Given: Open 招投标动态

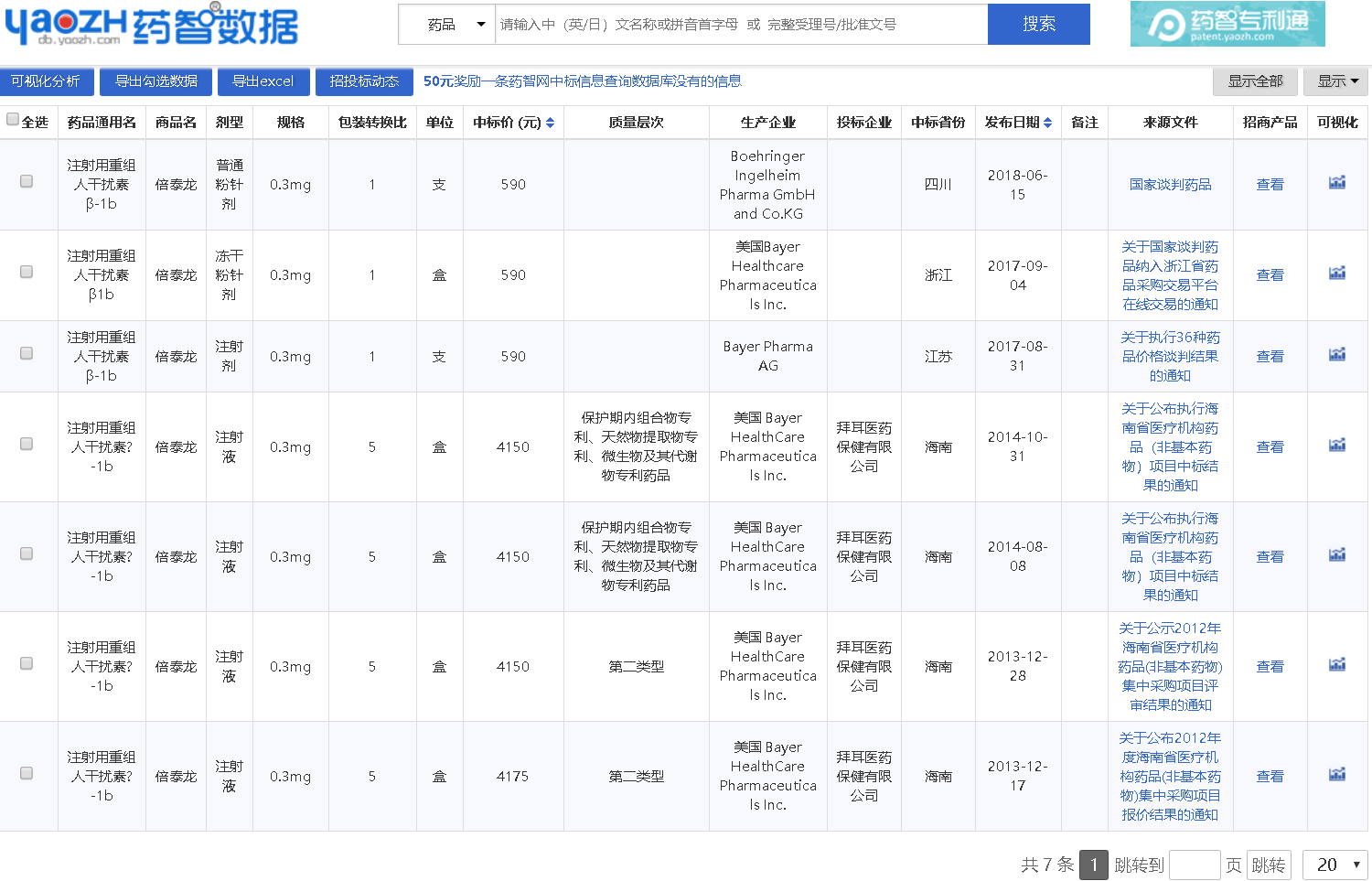Looking at the screenshot, I should [x=364, y=81].
